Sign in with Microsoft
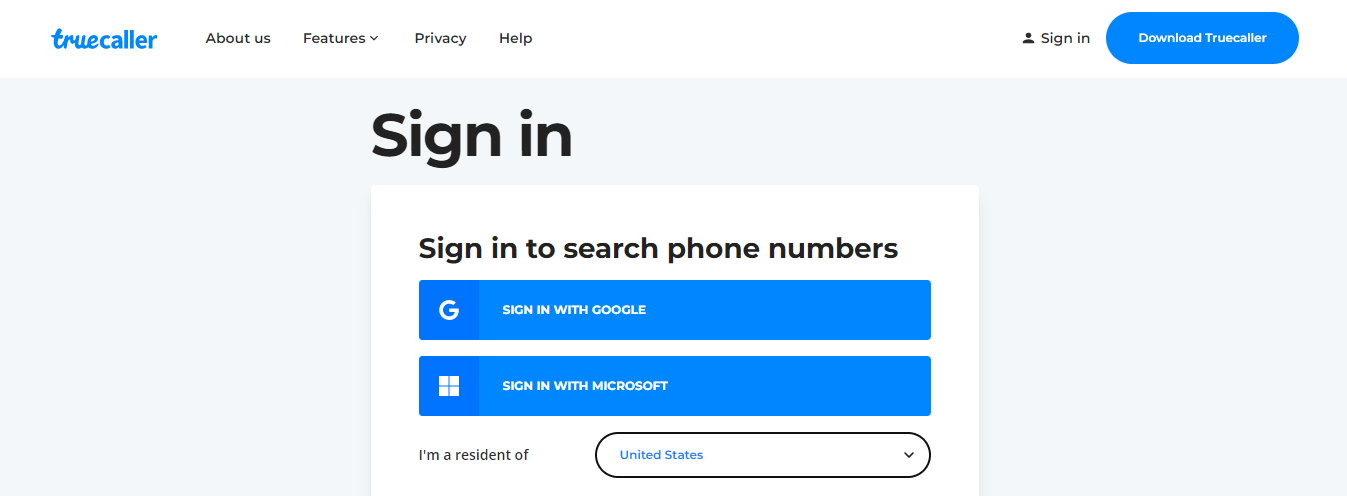The width and height of the screenshot is (1347, 496). [675, 386]
